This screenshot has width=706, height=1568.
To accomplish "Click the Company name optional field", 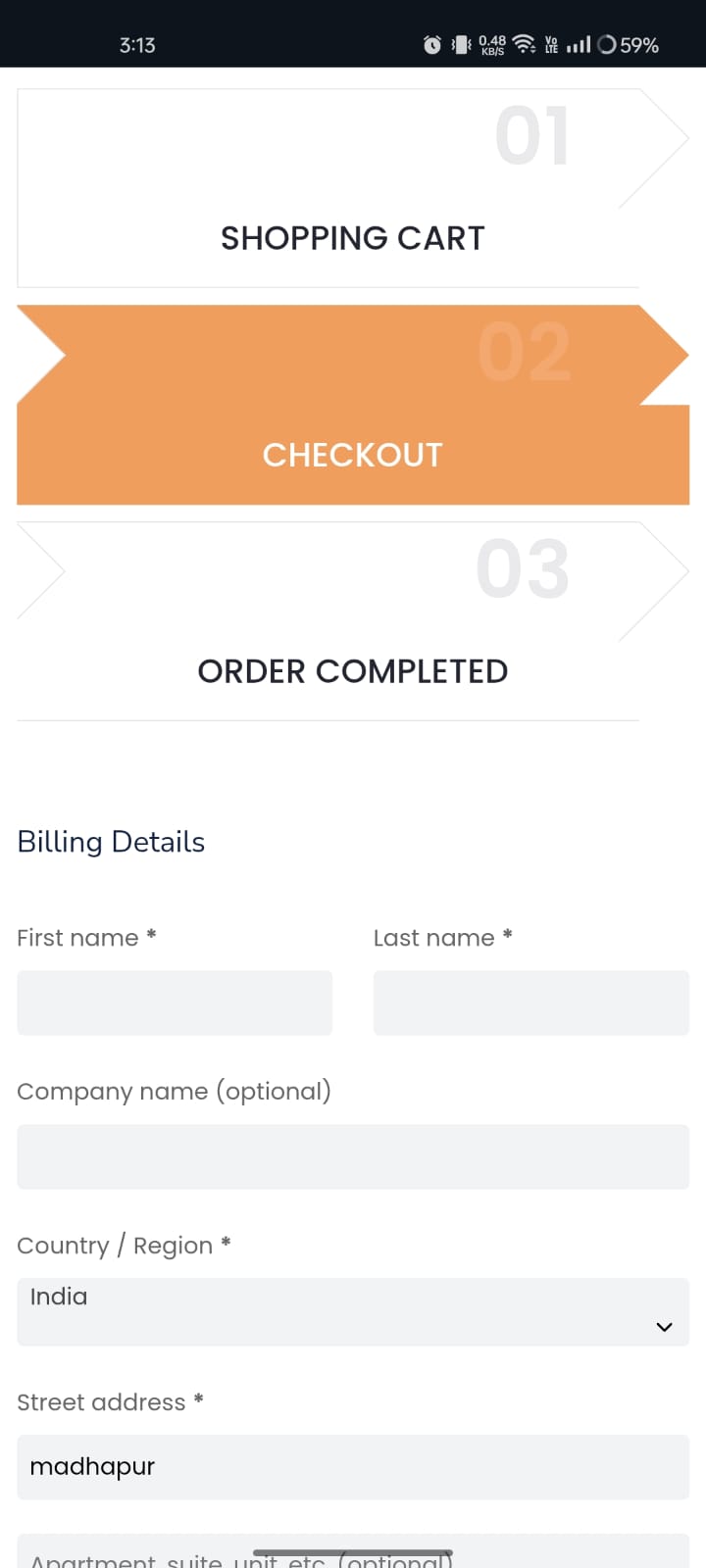I will click(x=353, y=1156).
